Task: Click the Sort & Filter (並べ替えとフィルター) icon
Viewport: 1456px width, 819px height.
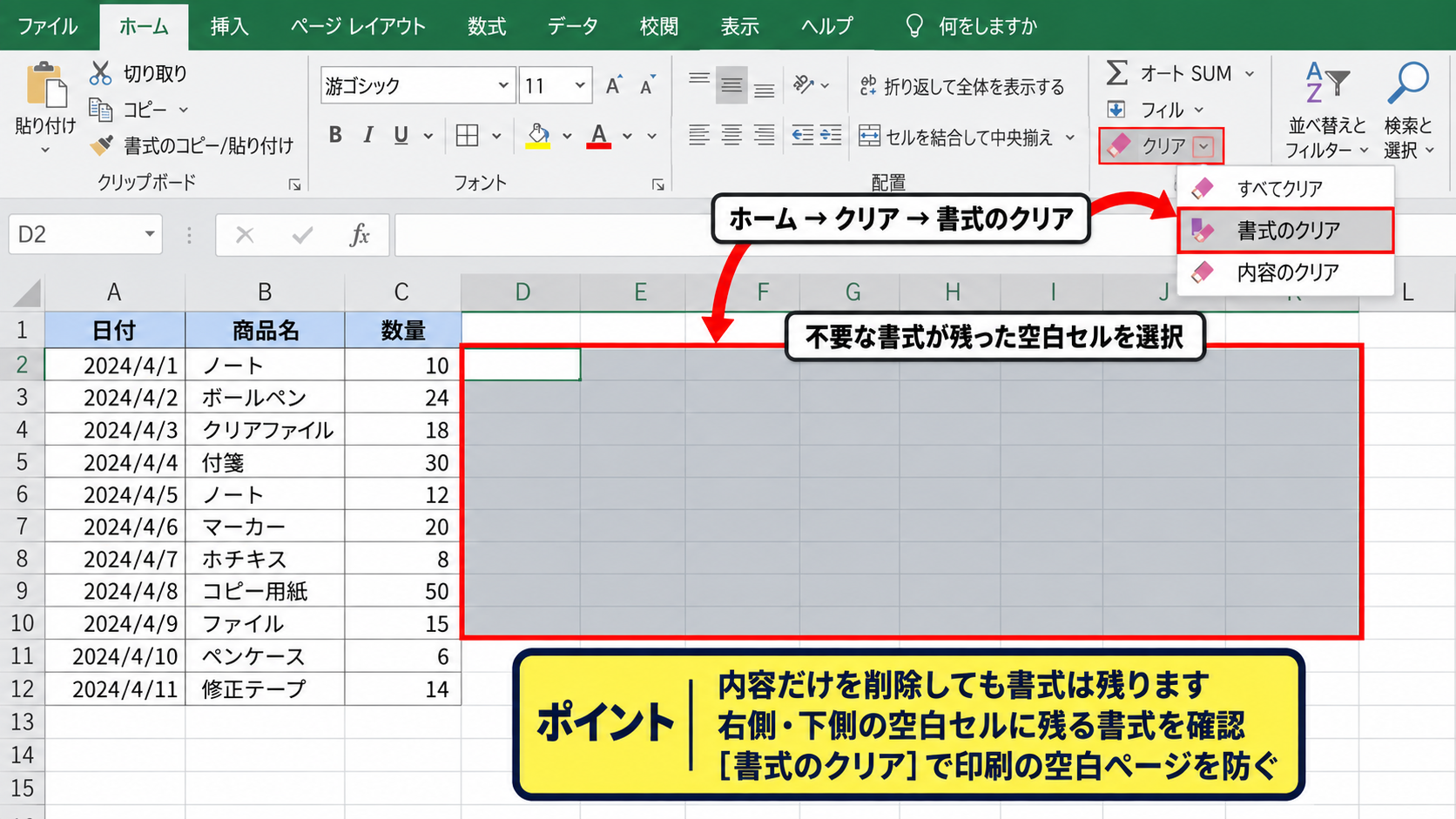Action: 1326,83
